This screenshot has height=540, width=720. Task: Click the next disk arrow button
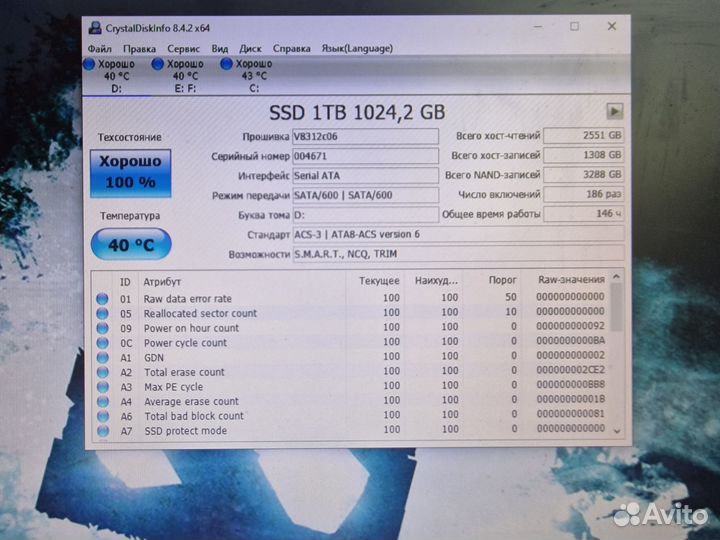(x=615, y=111)
